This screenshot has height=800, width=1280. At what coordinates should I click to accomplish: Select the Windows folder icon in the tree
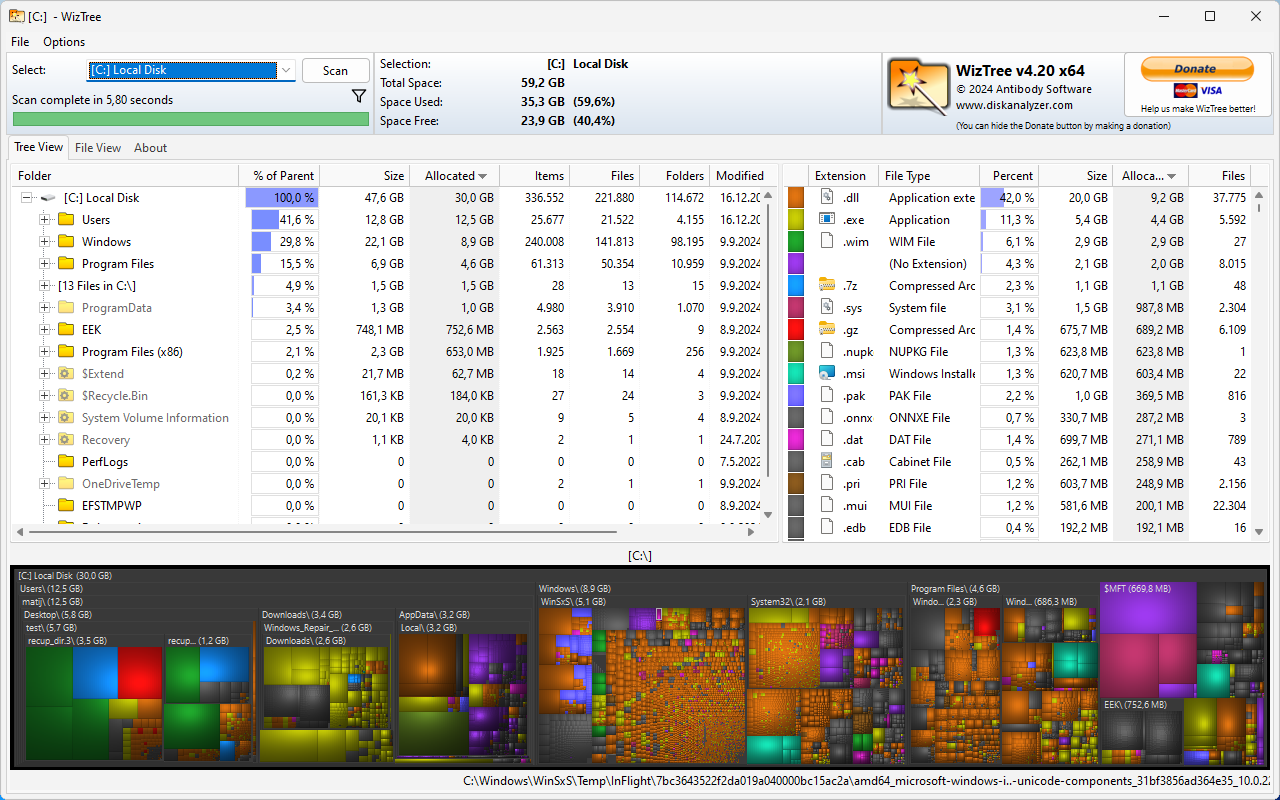click(67, 242)
